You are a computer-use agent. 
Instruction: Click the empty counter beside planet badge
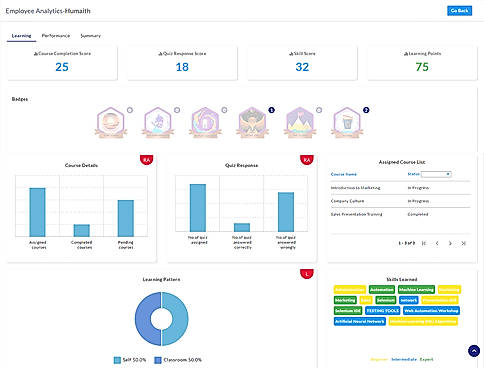click(130, 110)
